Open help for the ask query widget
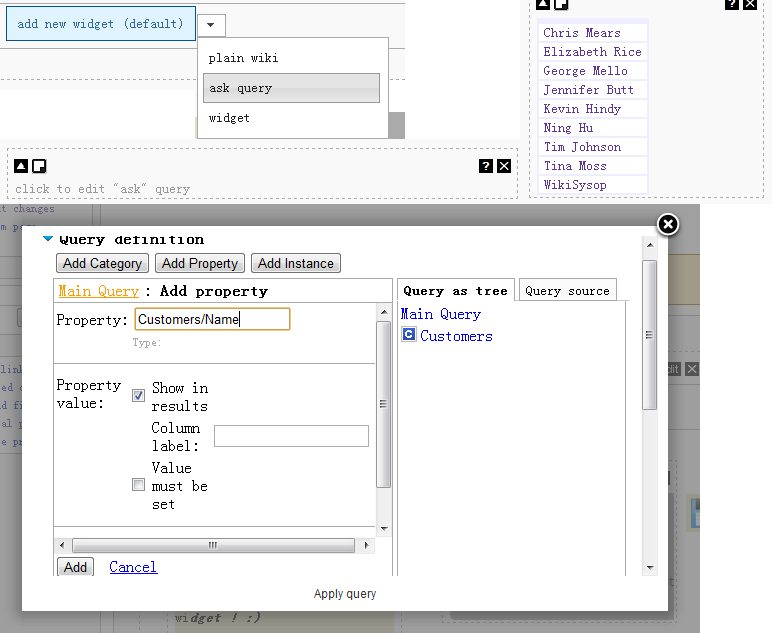 486,166
